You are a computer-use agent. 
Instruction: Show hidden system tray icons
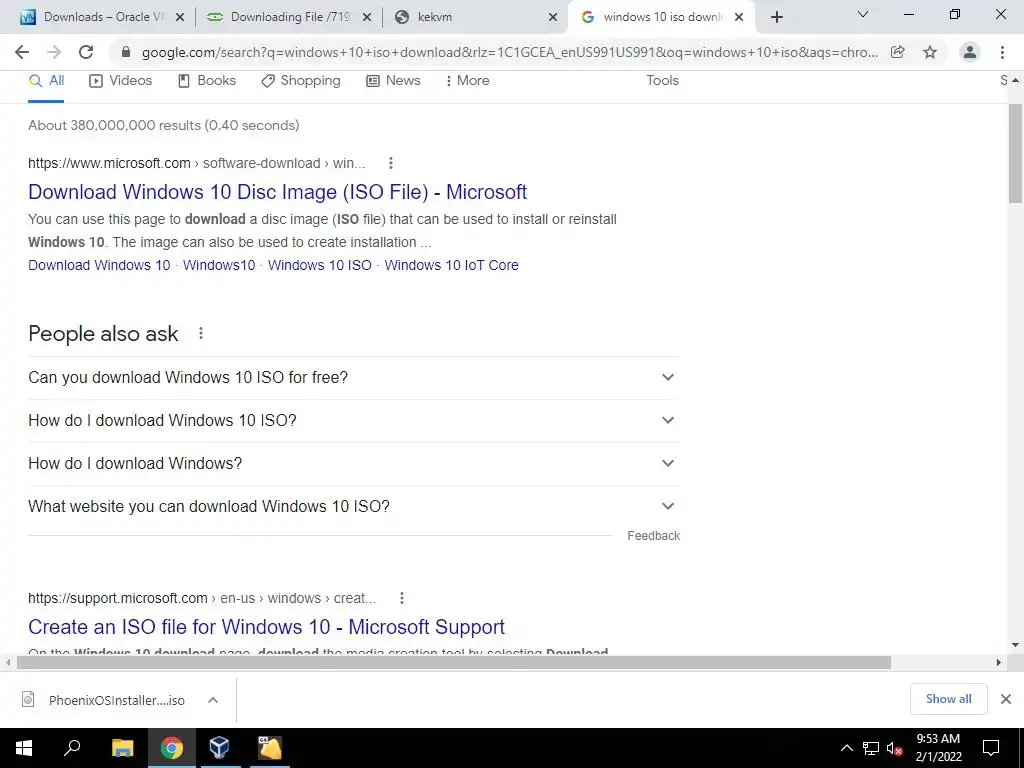pos(846,748)
